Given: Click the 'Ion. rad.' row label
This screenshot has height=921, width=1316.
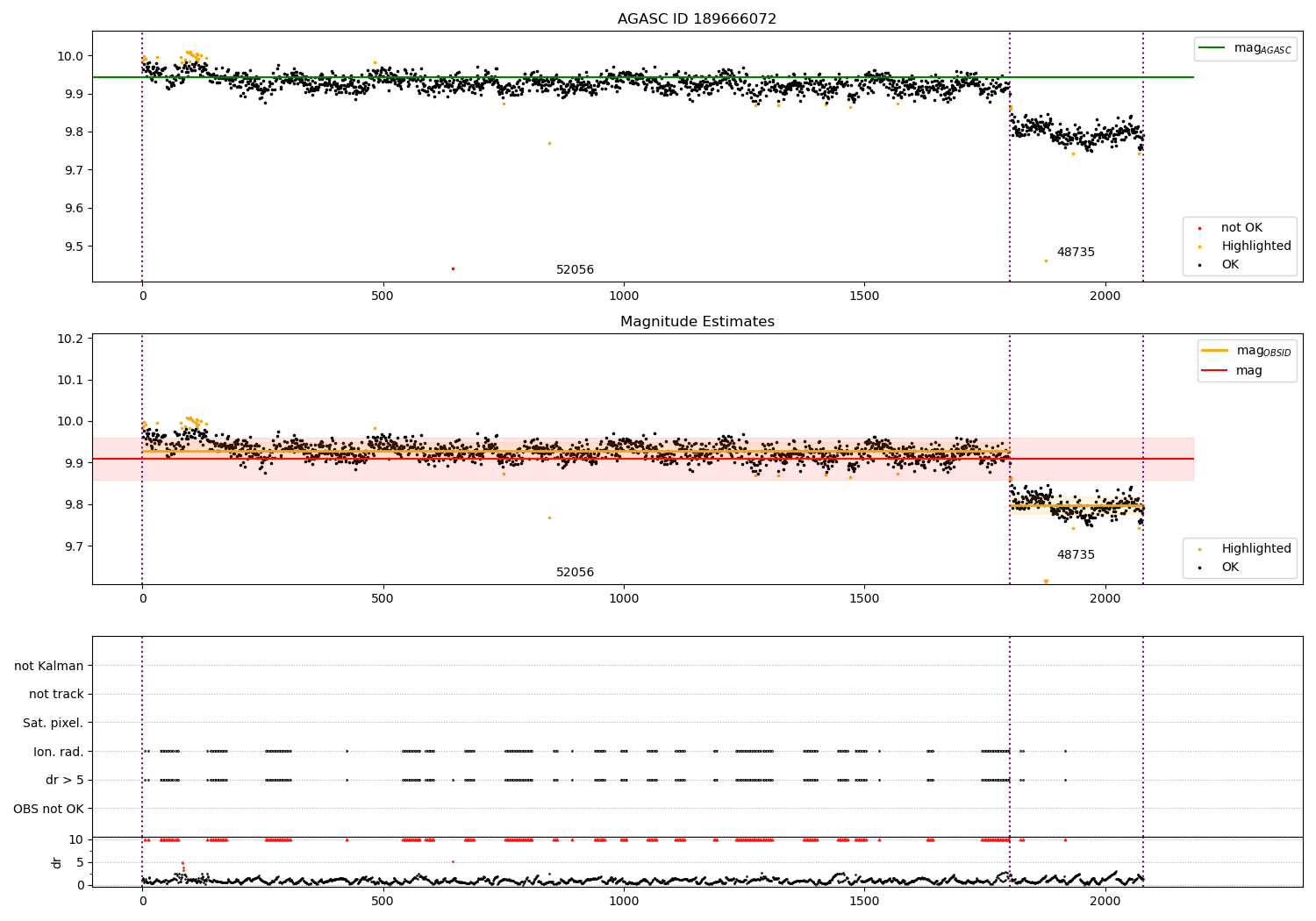Looking at the screenshot, I should [59, 752].
